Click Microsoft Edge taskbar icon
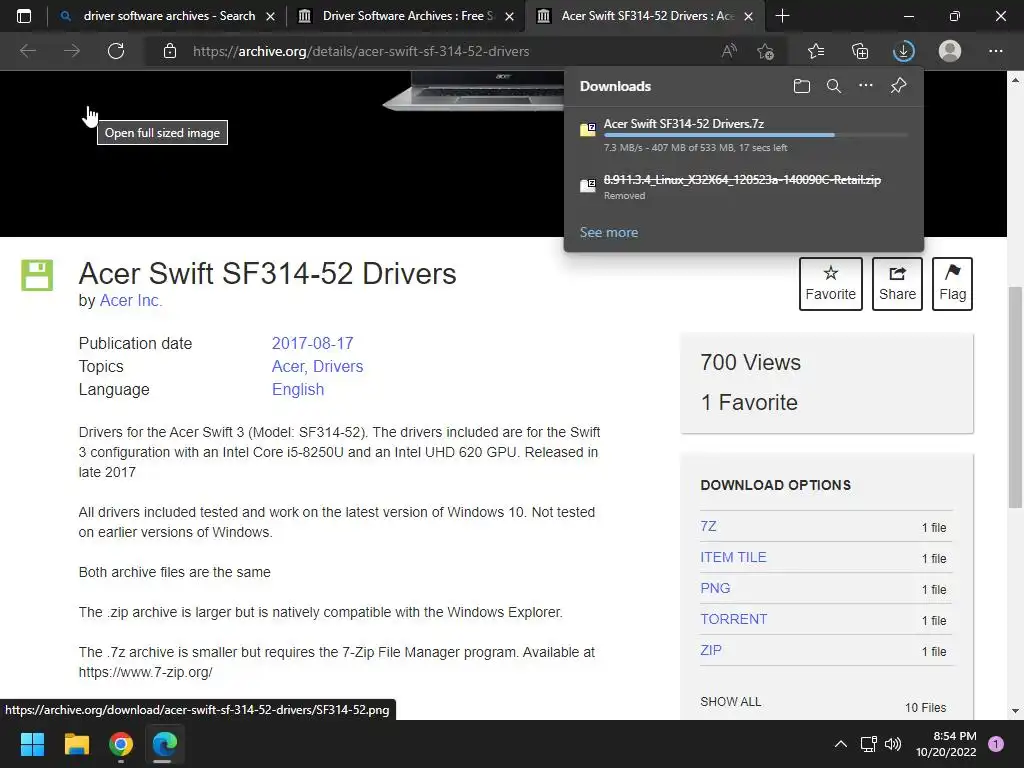Viewport: 1024px width, 768px height. tap(165, 744)
